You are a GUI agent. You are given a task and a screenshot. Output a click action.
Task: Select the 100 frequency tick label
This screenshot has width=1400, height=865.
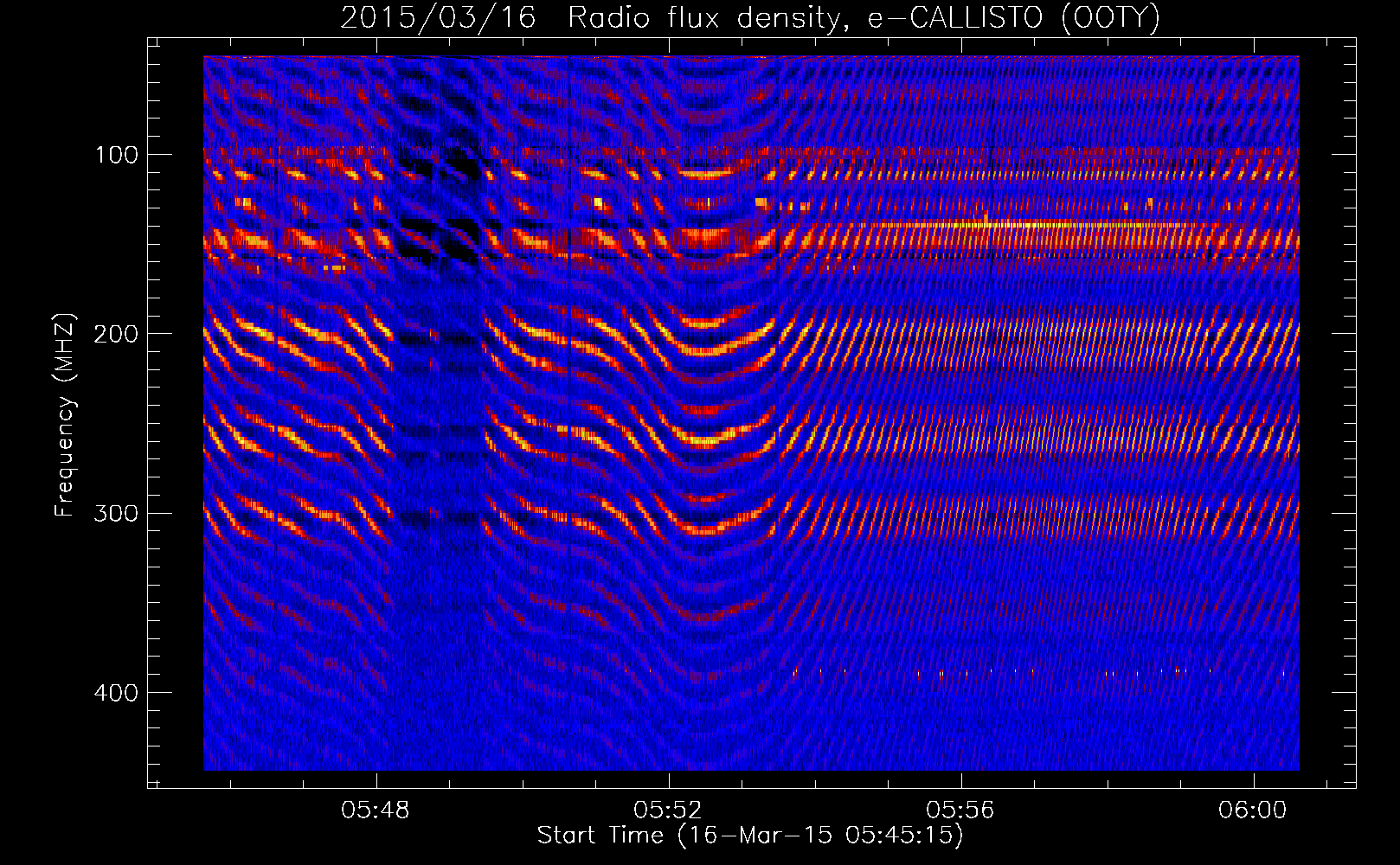tap(117, 155)
